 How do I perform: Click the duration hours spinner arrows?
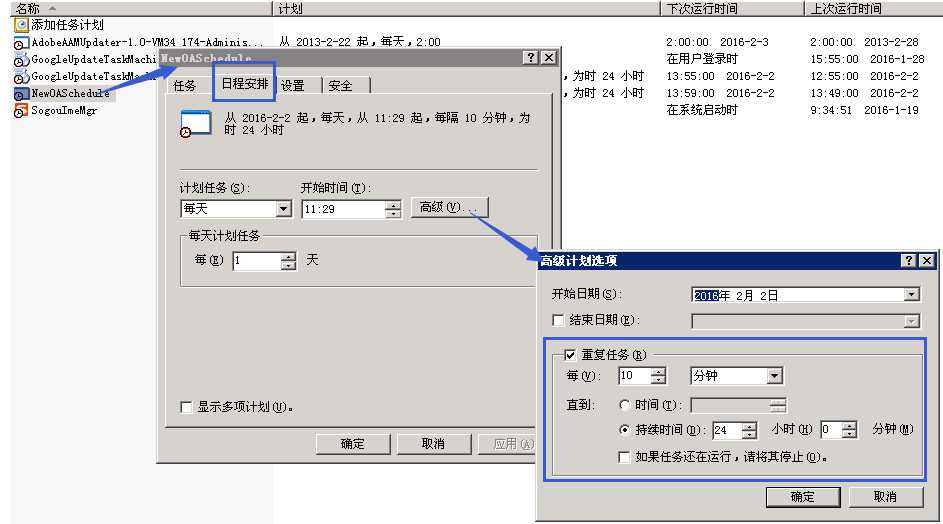(749, 430)
